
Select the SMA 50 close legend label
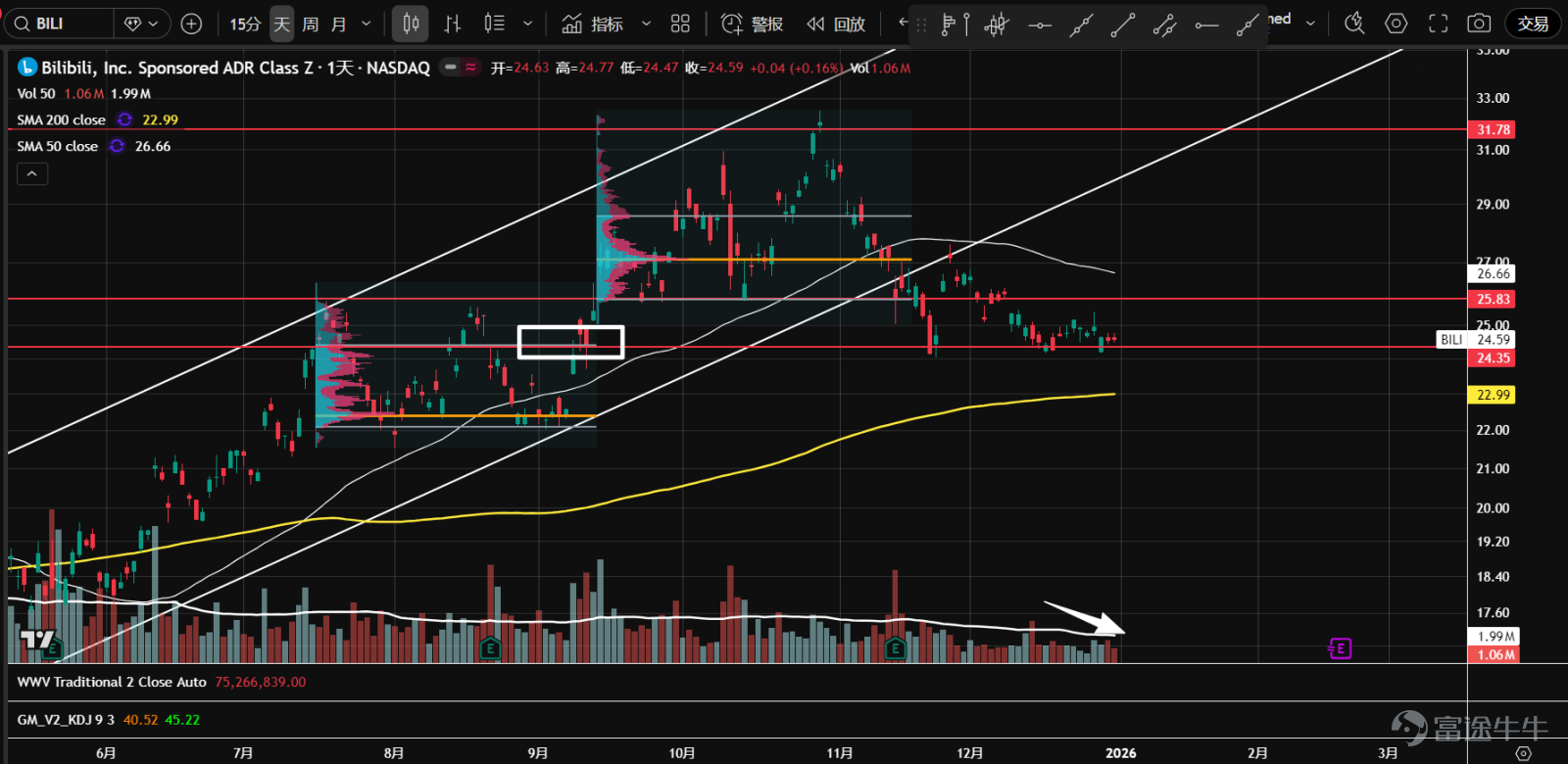(57, 146)
